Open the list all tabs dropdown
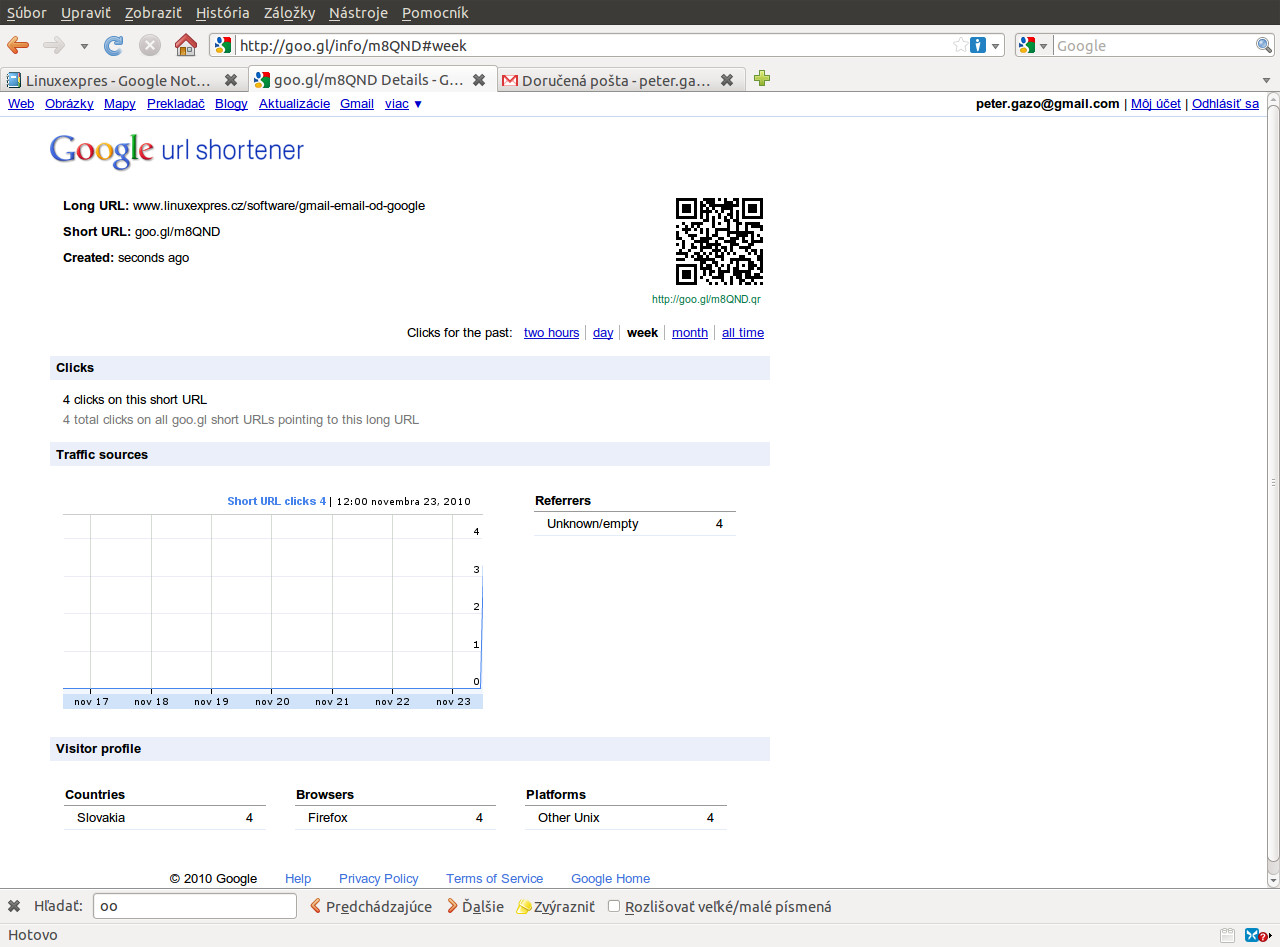 tap(1266, 80)
